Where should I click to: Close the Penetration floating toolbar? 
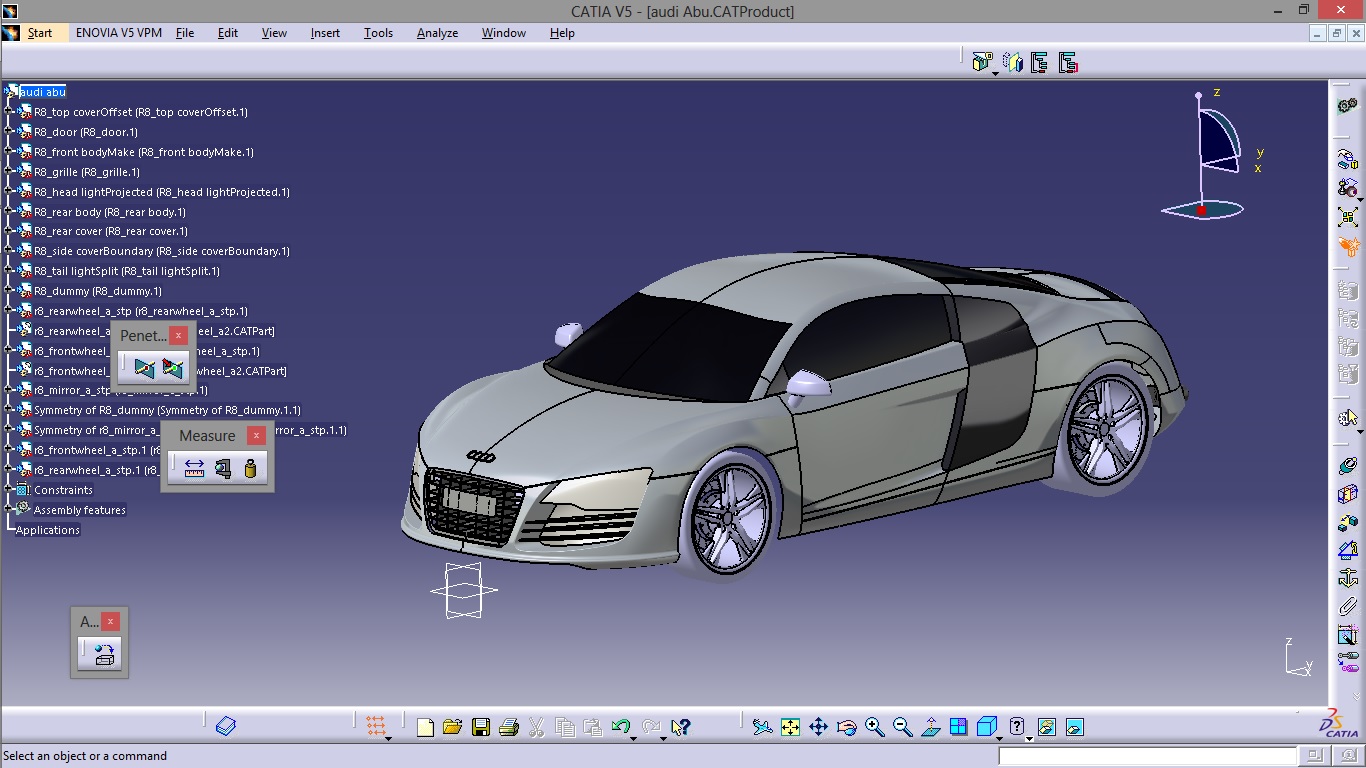point(178,336)
